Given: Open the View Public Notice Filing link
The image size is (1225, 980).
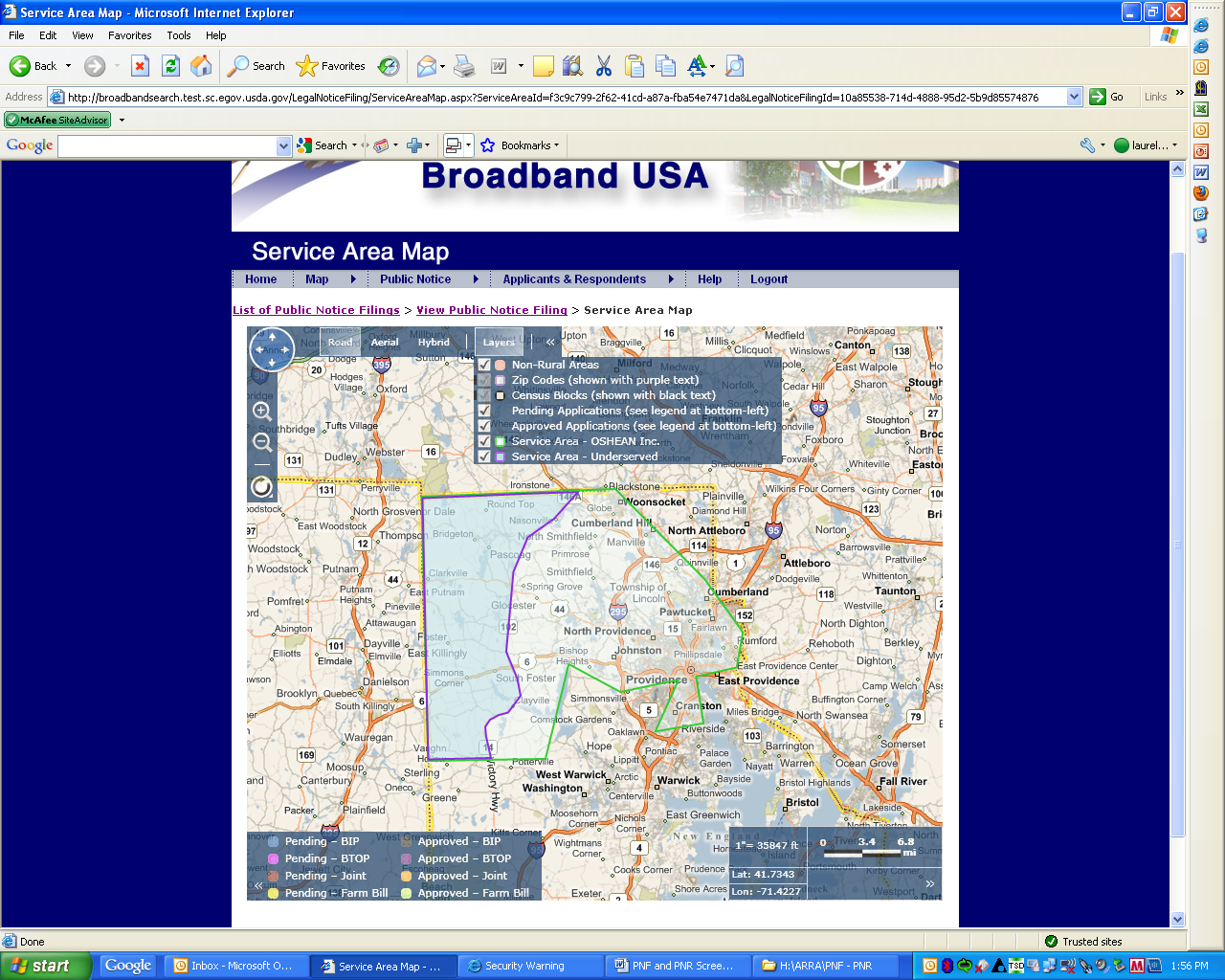Looking at the screenshot, I should [492, 310].
